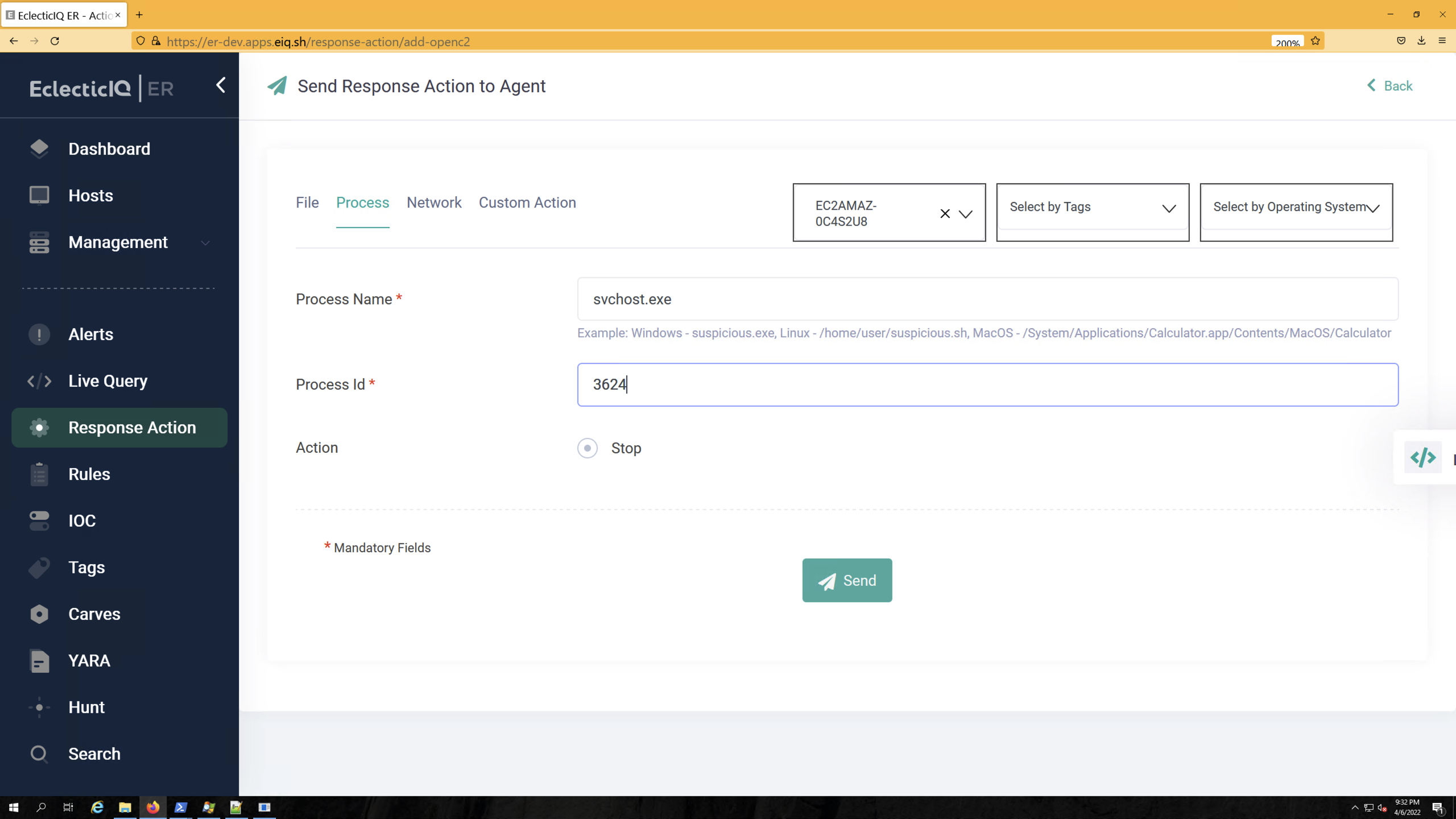Select the Stop action radio button
The image size is (1456, 819).
588,448
